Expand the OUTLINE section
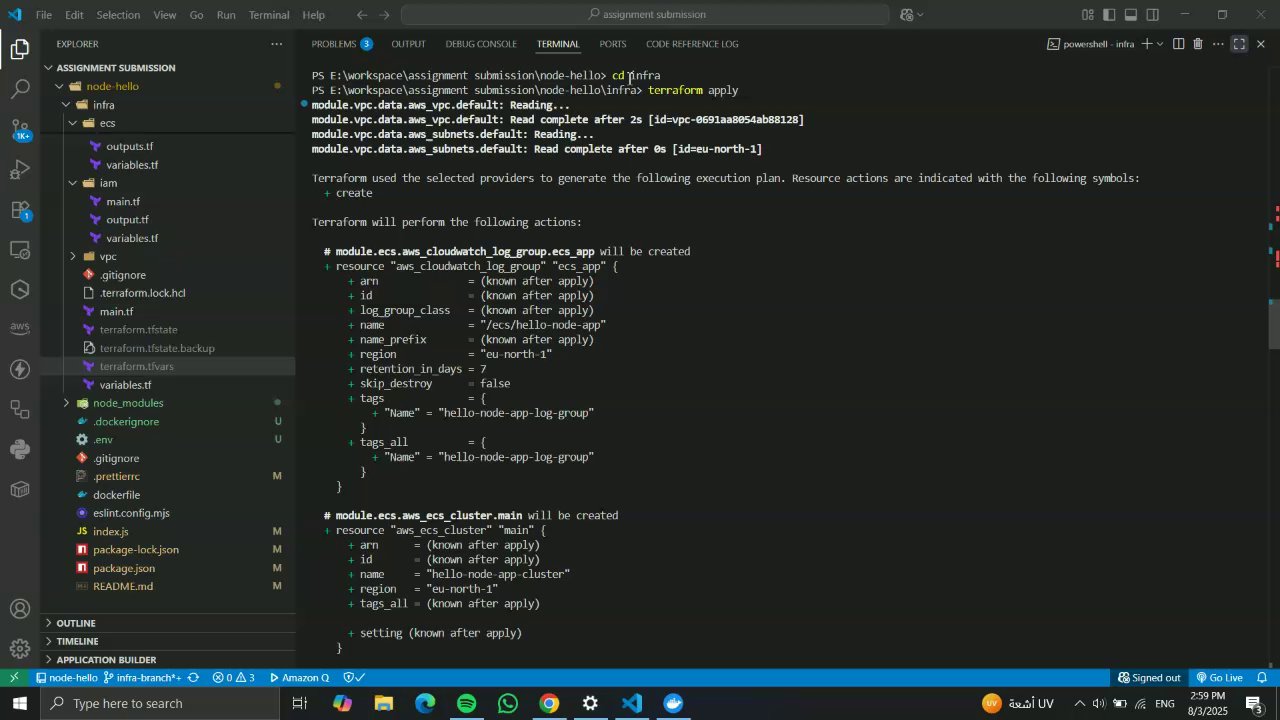The height and width of the screenshot is (720, 1280). click(x=168, y=623)
